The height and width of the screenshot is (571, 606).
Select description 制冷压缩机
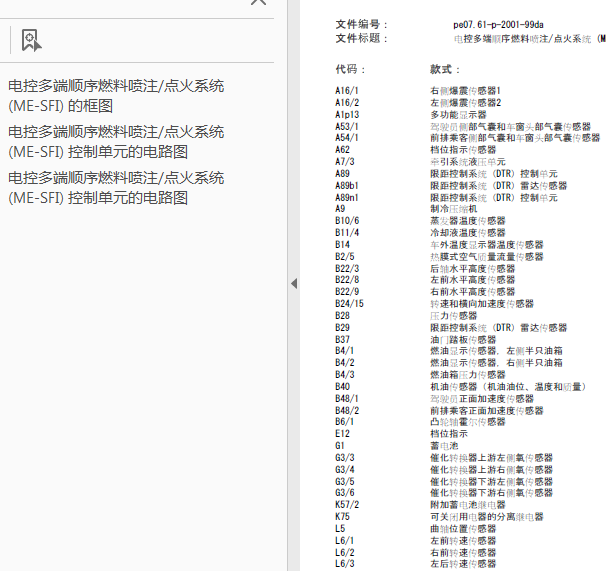click(454, 209)
